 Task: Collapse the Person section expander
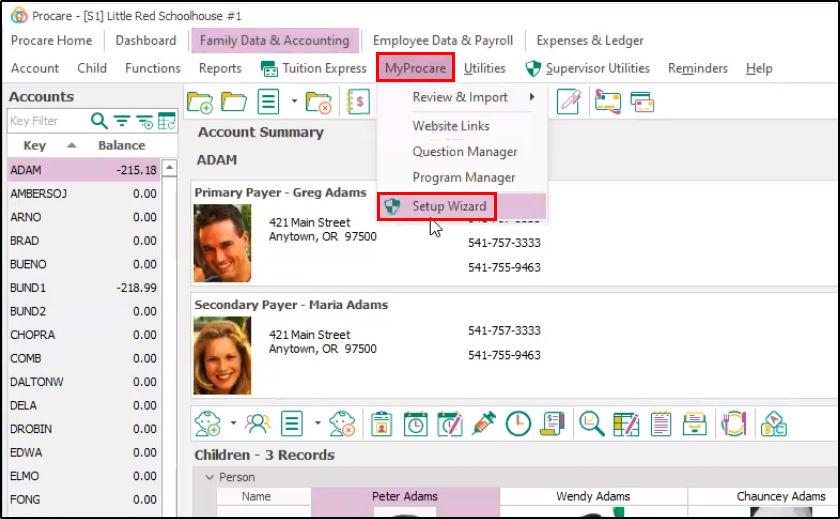(209, 477)
